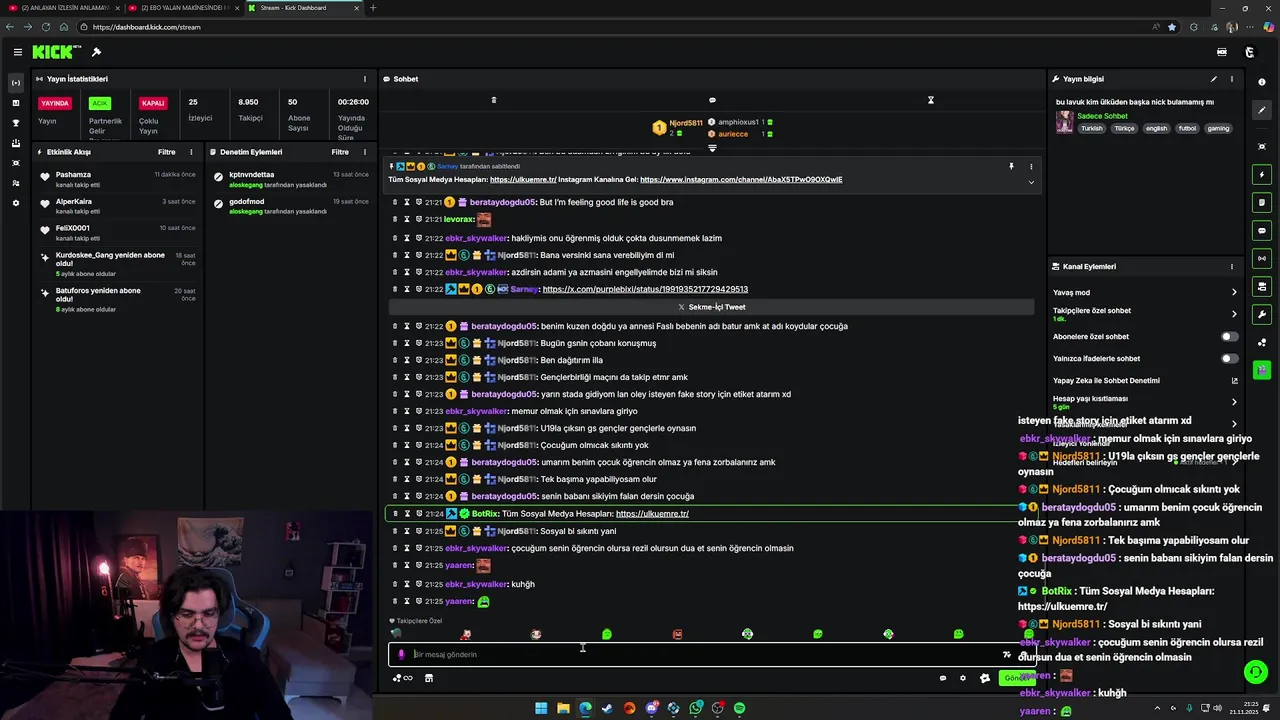Open the hamburger menu beside the Kick logo

(x=17, y=52)
